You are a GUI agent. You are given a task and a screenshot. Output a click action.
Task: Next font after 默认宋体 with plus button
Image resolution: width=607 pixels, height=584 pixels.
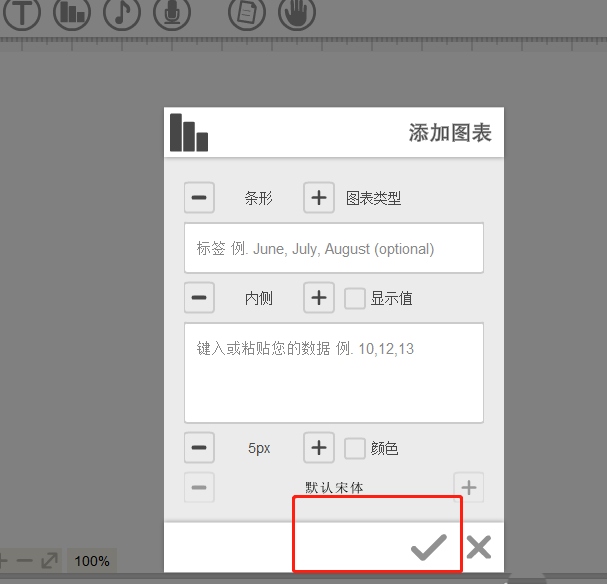[468, 488]
